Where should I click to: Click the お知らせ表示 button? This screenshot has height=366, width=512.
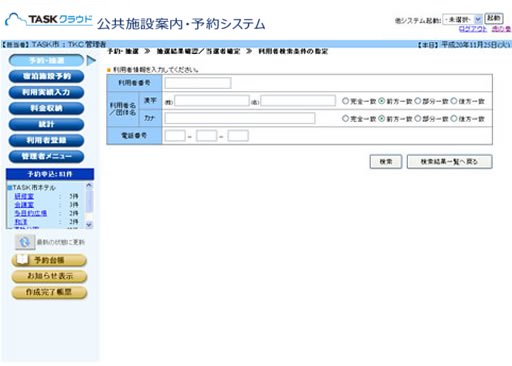pos(49,276)
